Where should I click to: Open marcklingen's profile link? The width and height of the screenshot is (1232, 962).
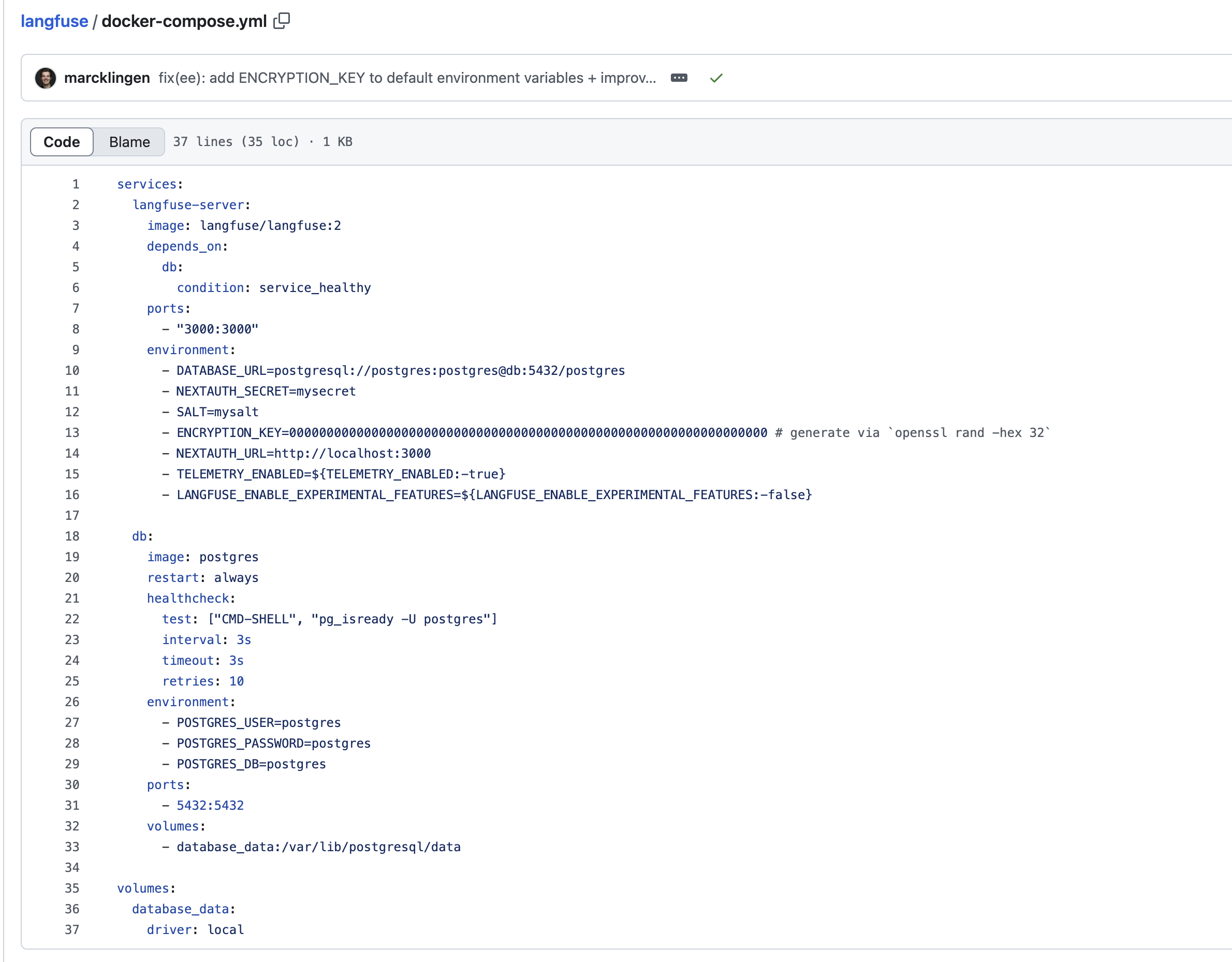tap(107, 78)
